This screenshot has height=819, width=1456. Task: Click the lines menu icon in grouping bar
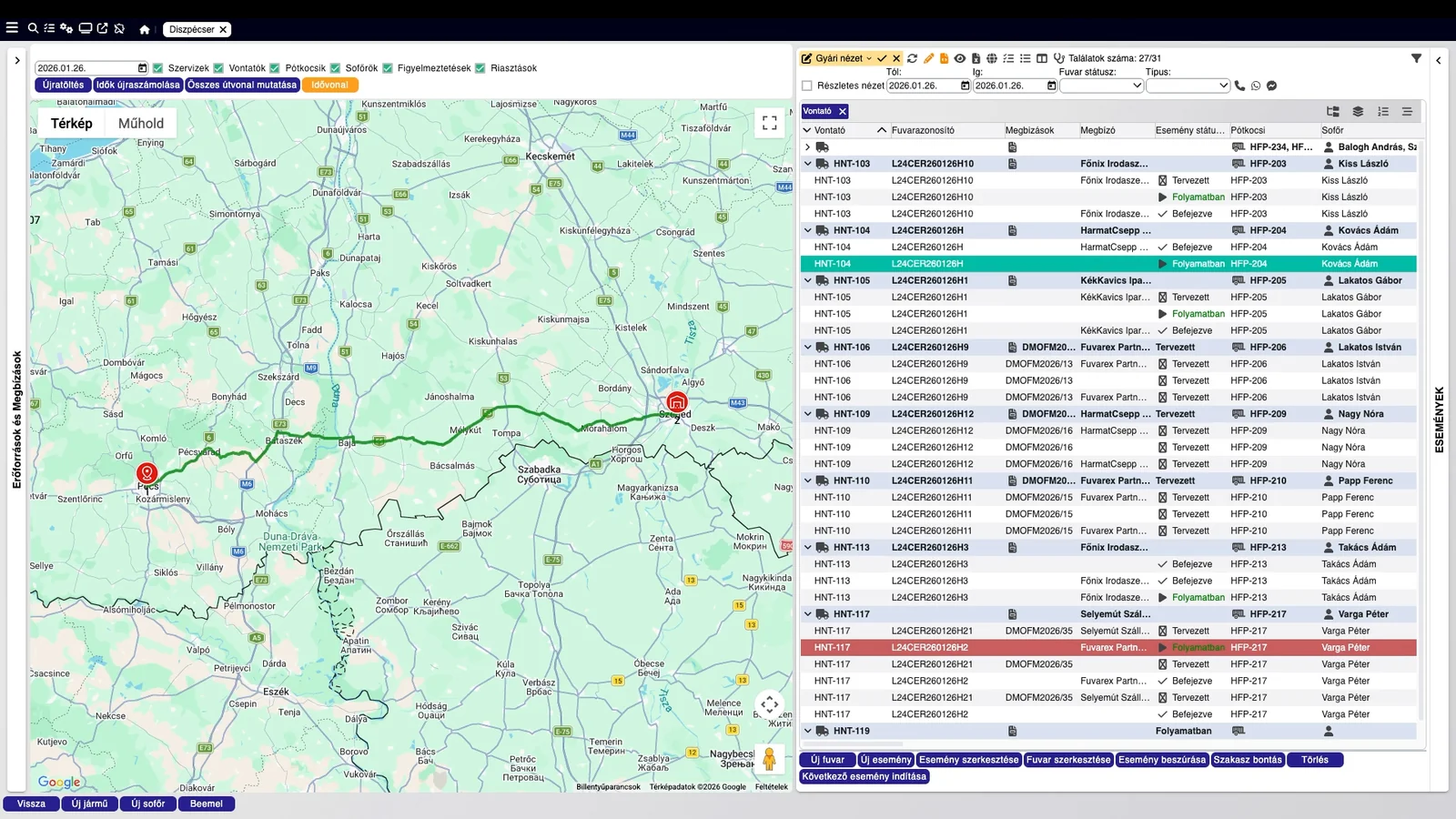point(1407,111)
